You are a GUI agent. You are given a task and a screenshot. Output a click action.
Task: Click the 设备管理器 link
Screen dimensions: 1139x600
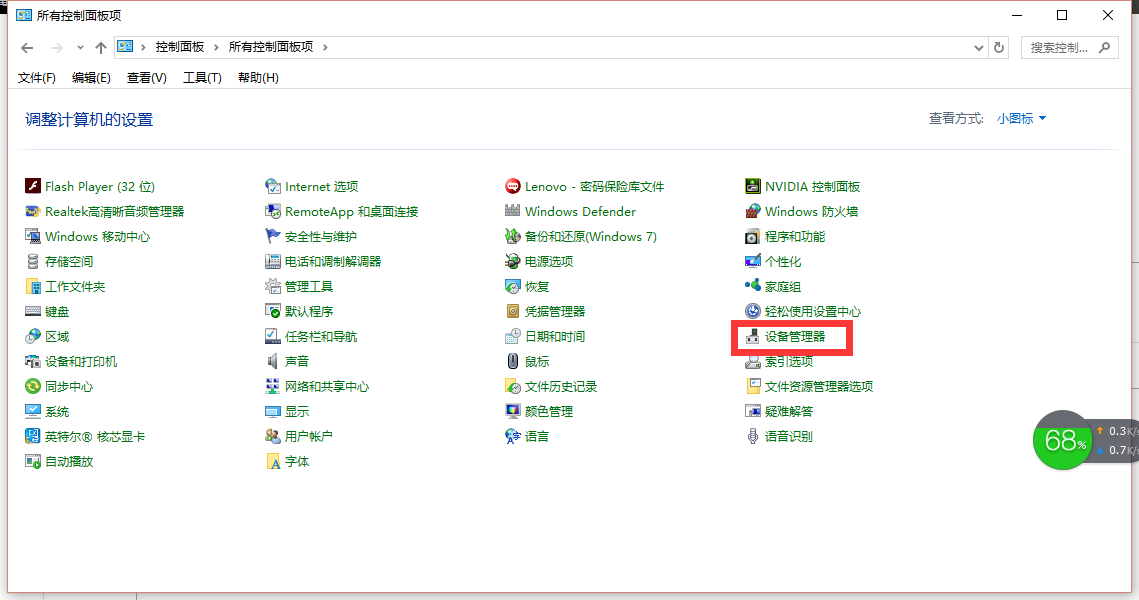[795, 336]
